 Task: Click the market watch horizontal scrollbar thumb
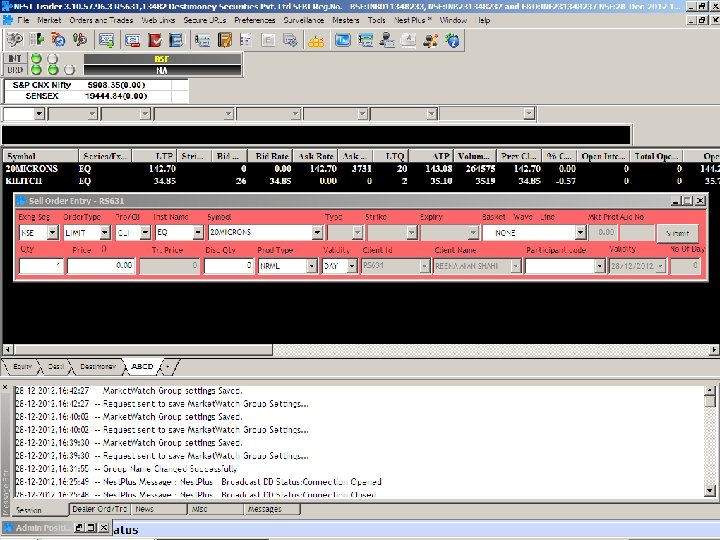tap(143, 349)
